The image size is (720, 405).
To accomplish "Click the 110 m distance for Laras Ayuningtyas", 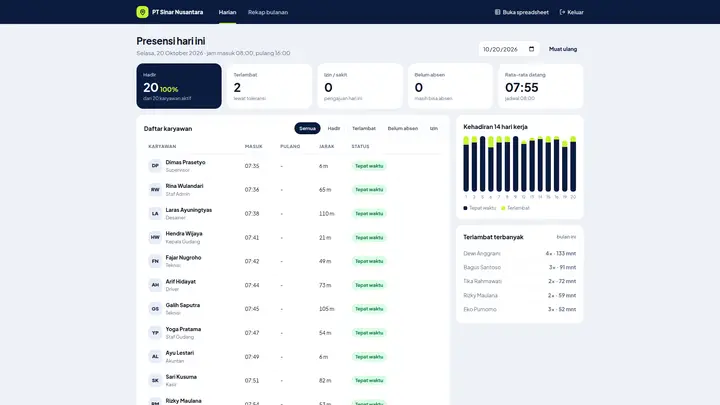I will 326,214.
